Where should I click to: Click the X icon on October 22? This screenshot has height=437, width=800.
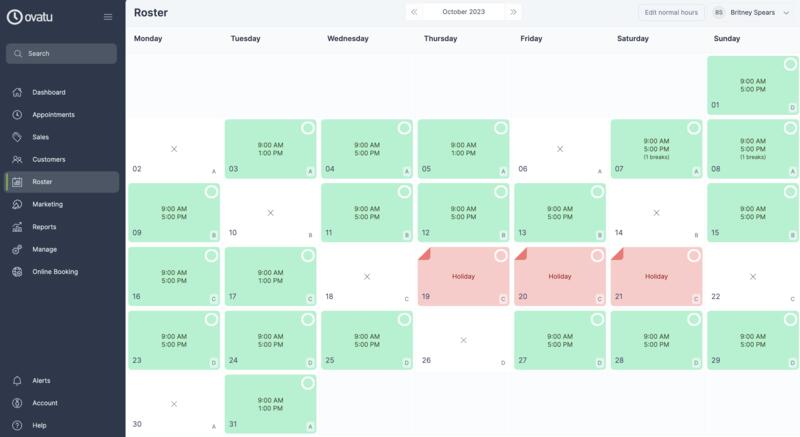click(753, 276)
